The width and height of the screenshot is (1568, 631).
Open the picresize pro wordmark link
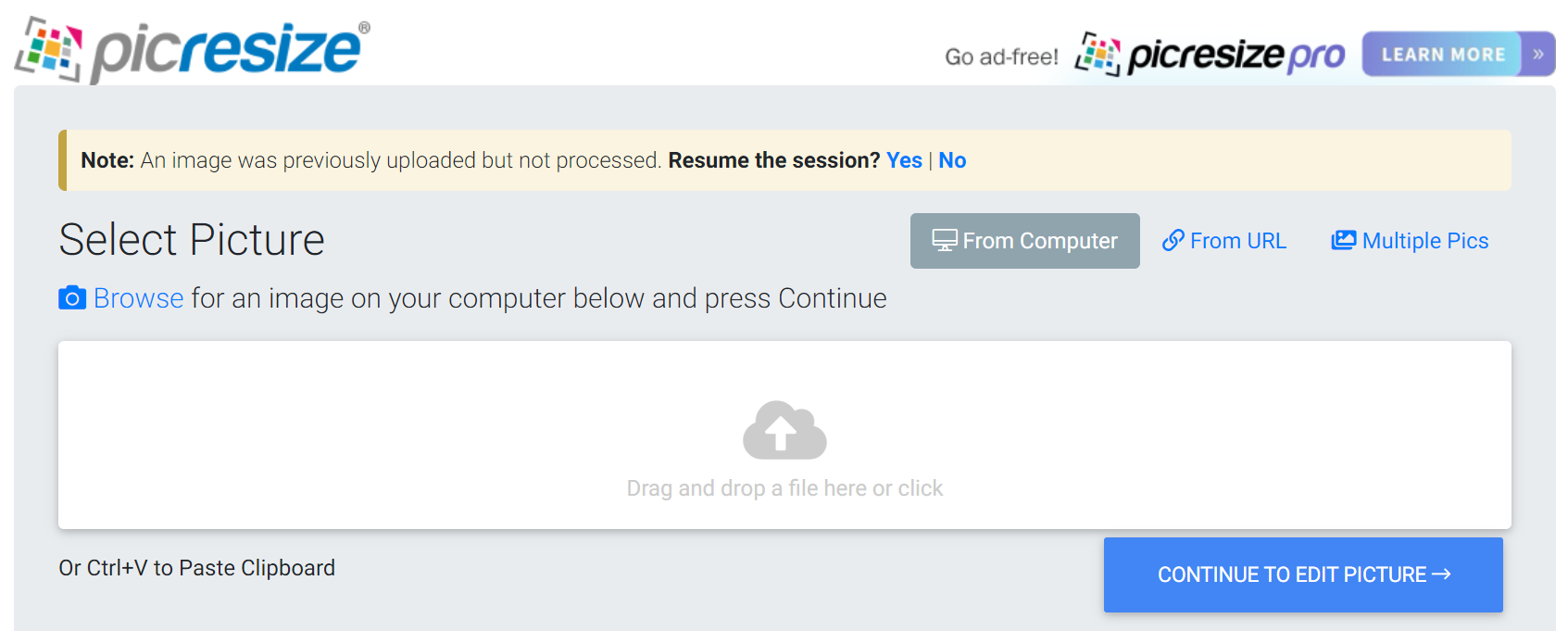pyautogui.click(x=1236, y=56)
